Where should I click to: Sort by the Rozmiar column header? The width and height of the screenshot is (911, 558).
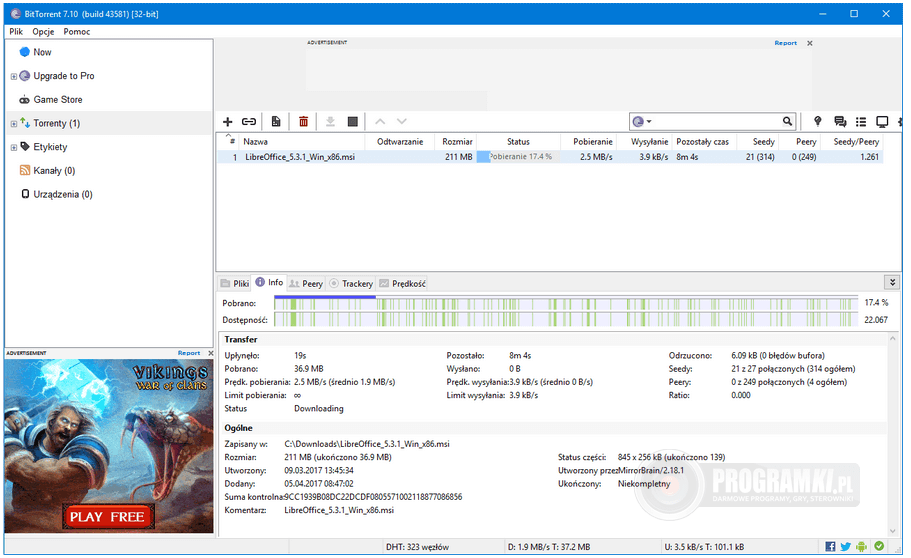tap(457, 141)
